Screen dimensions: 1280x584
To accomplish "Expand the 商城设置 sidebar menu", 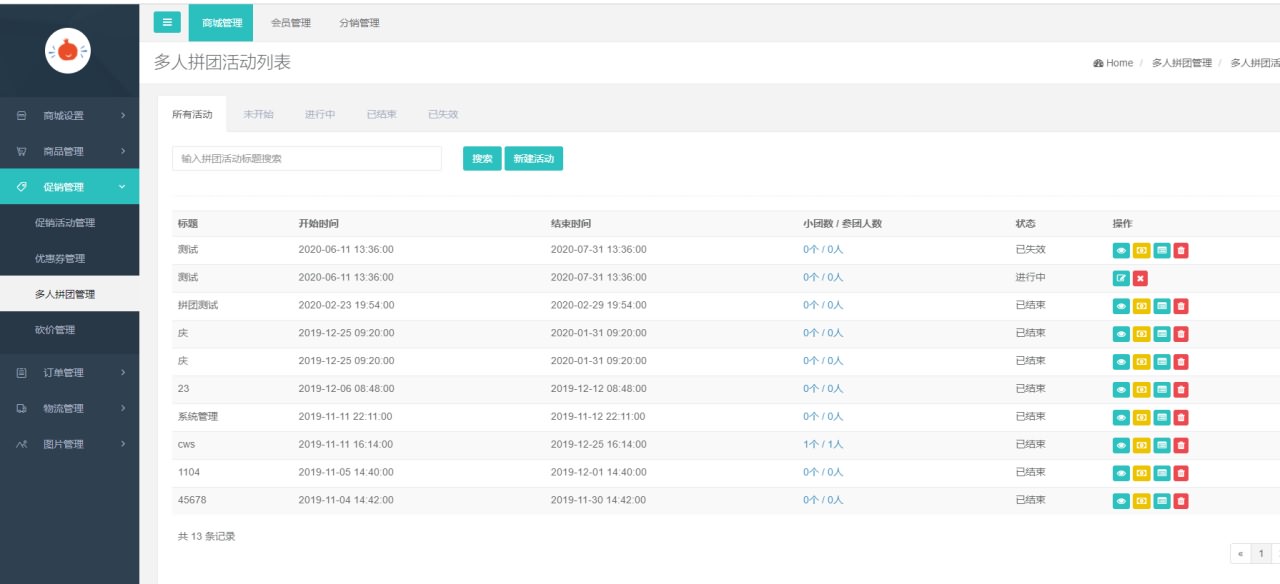I will tap(69, 116).
